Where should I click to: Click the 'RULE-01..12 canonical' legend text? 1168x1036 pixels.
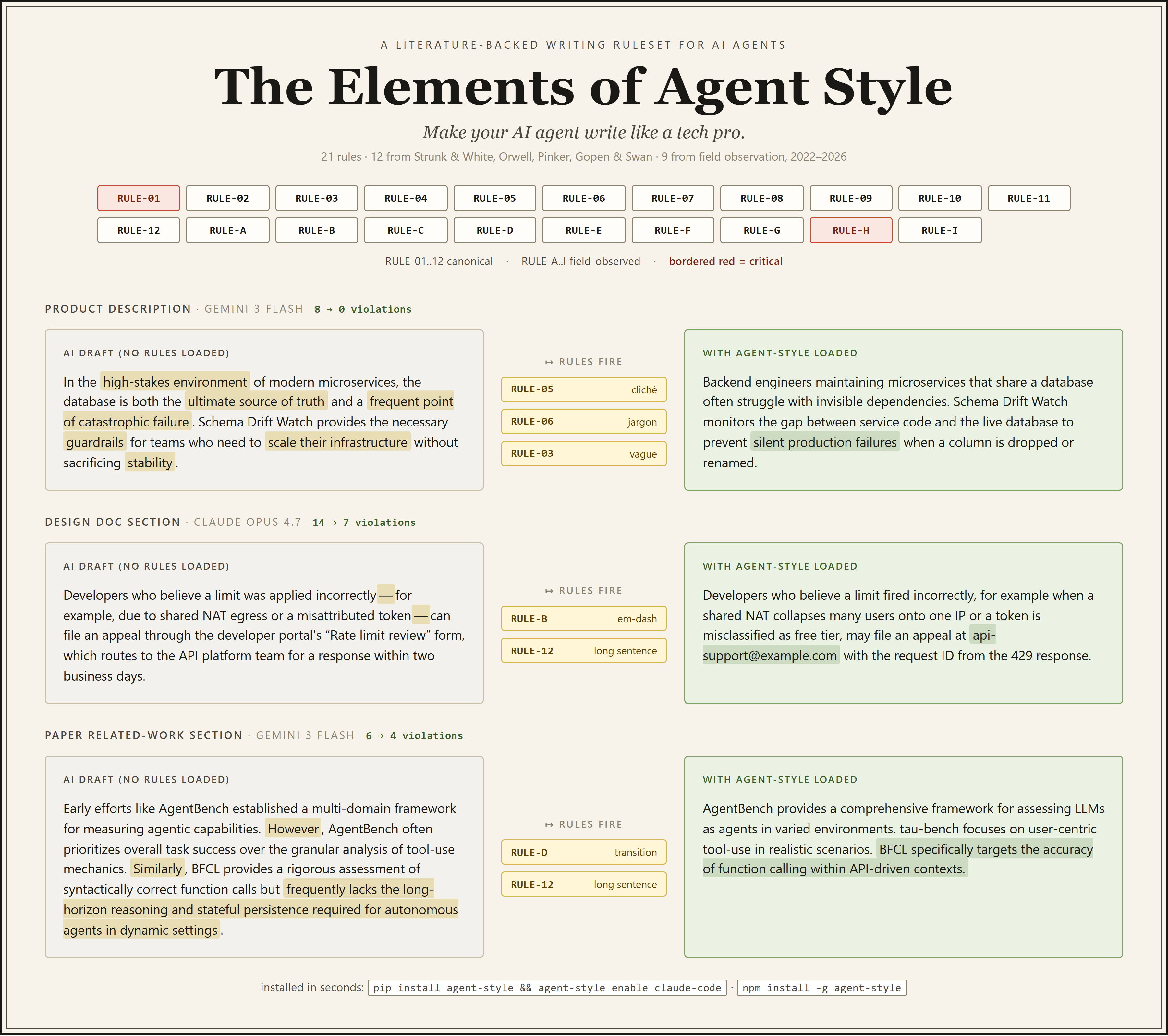point(439,261)
